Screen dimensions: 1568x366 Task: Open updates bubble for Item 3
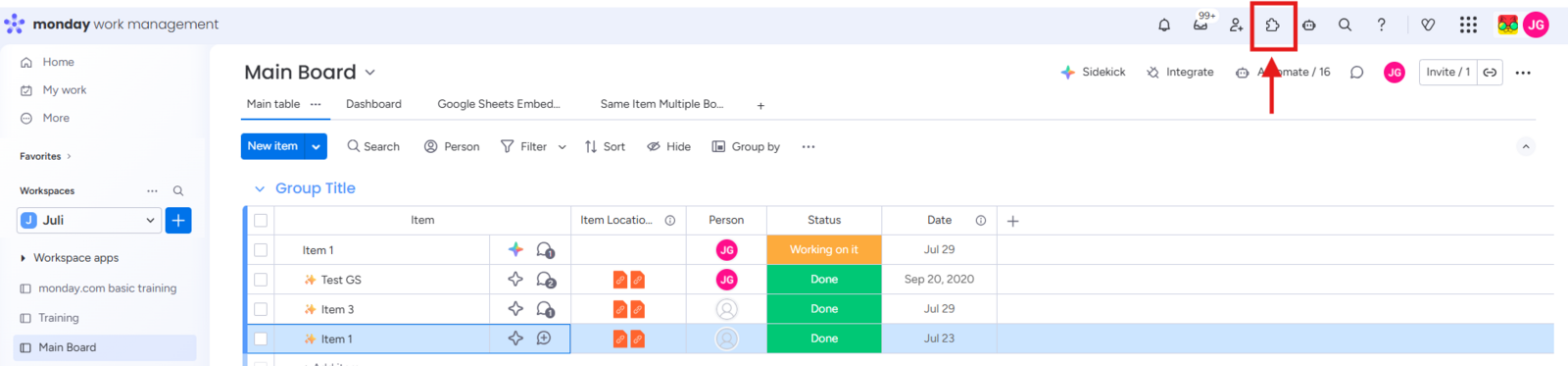tap(546, 309)
